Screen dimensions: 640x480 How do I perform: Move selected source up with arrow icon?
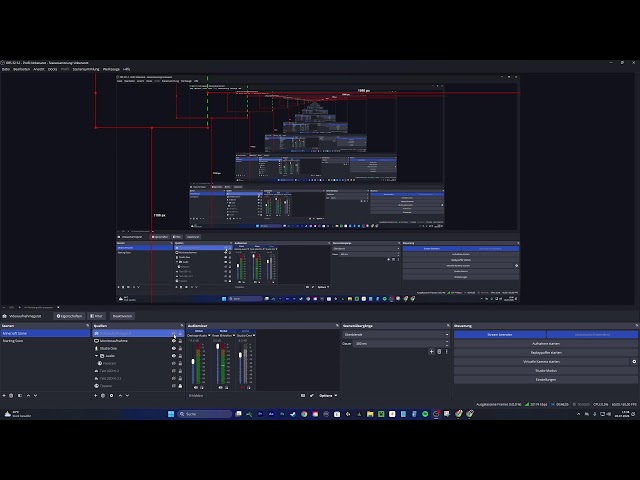pos(120,396)
